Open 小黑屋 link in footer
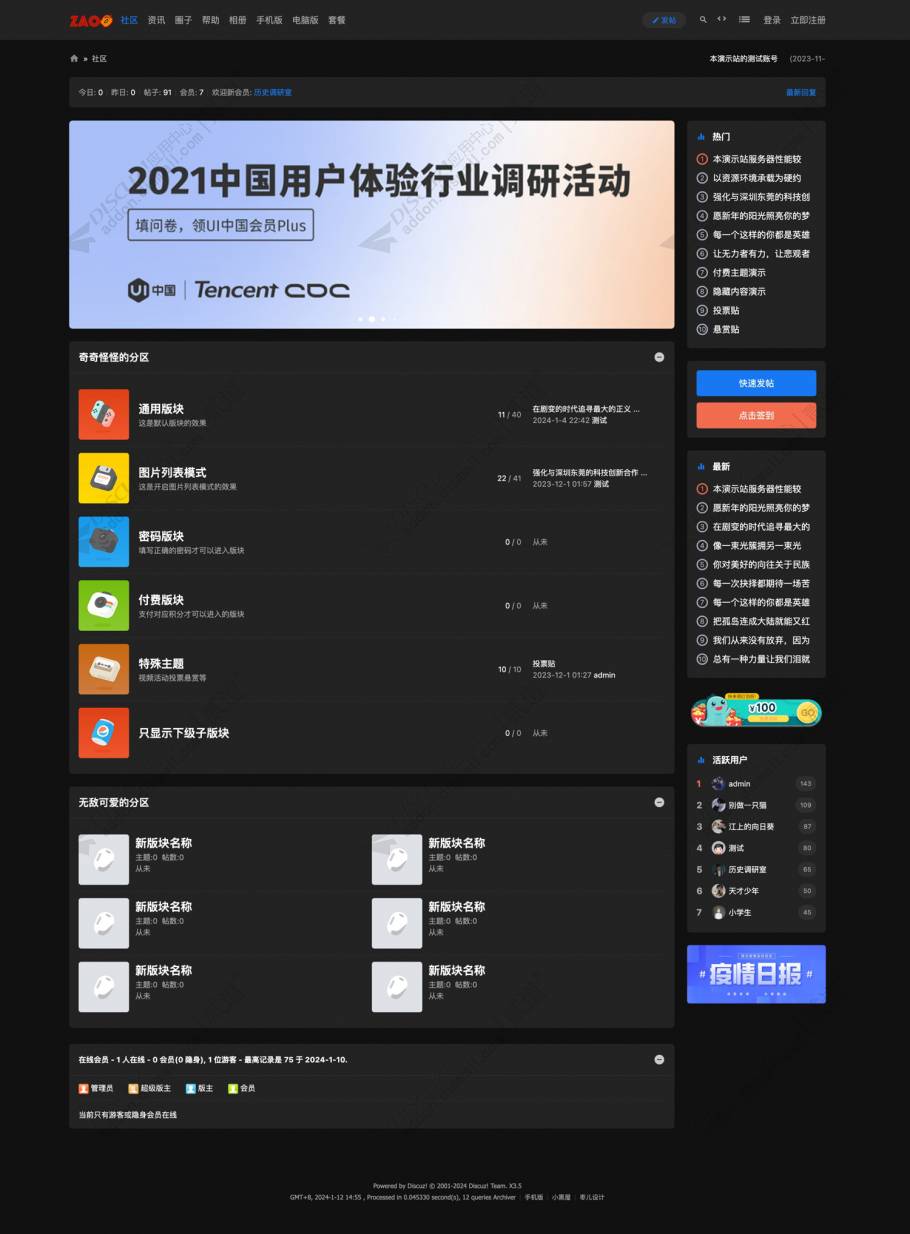This screenshot has width=910, height=1234. coord(561,1197)
